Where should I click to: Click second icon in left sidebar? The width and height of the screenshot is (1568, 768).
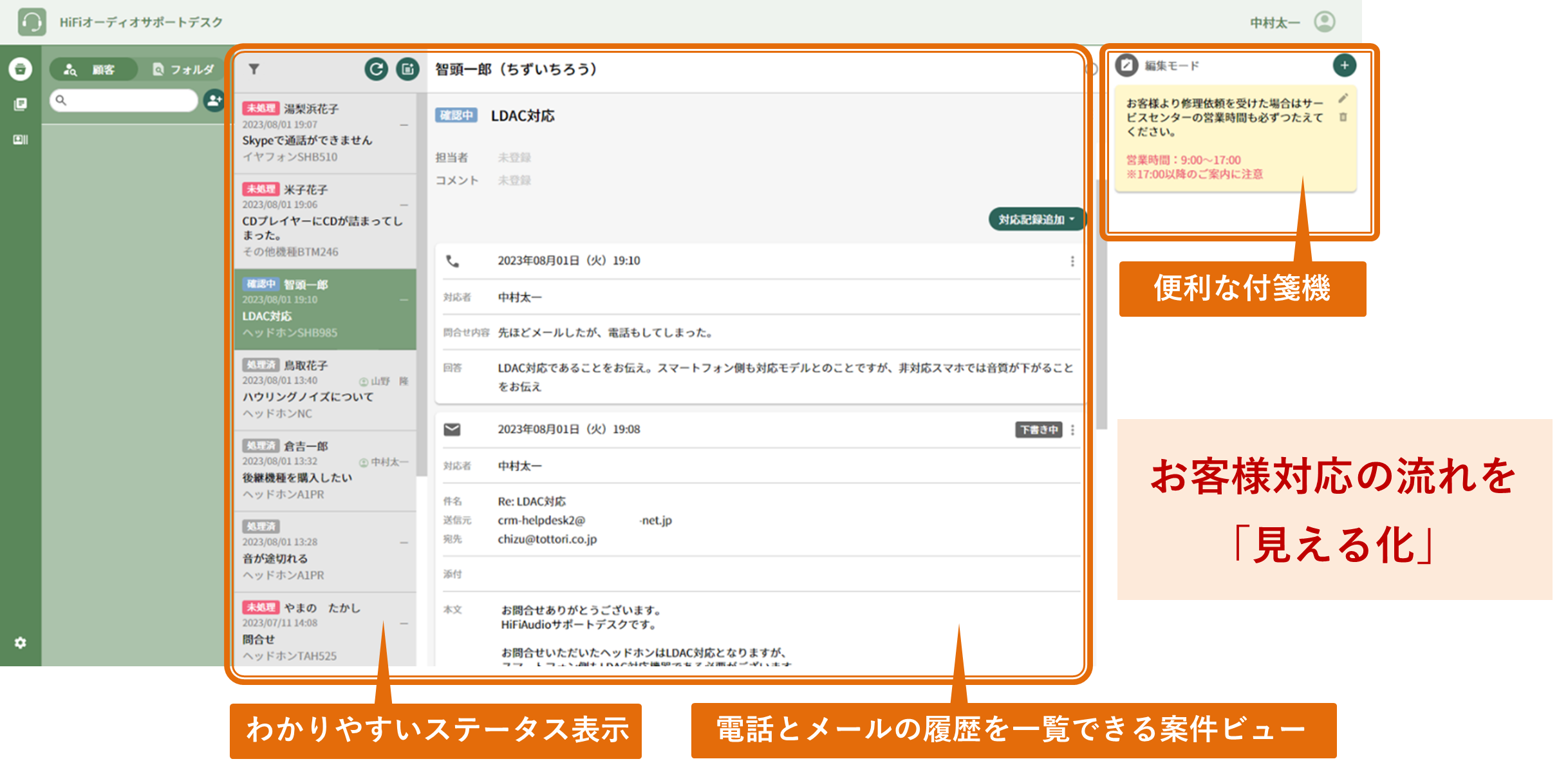tap(21, 104)
